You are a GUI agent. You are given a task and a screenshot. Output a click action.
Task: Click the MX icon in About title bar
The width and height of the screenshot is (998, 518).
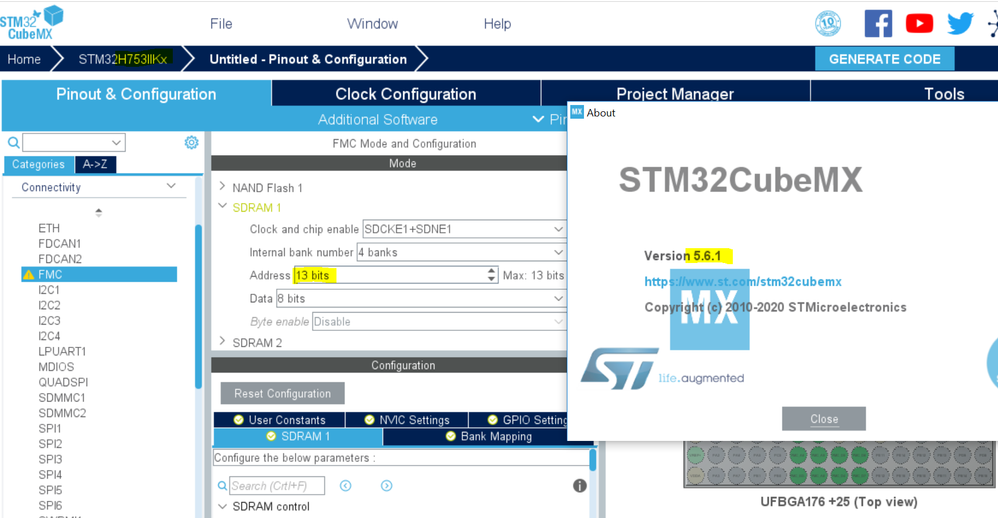click(x=577, y=112)
